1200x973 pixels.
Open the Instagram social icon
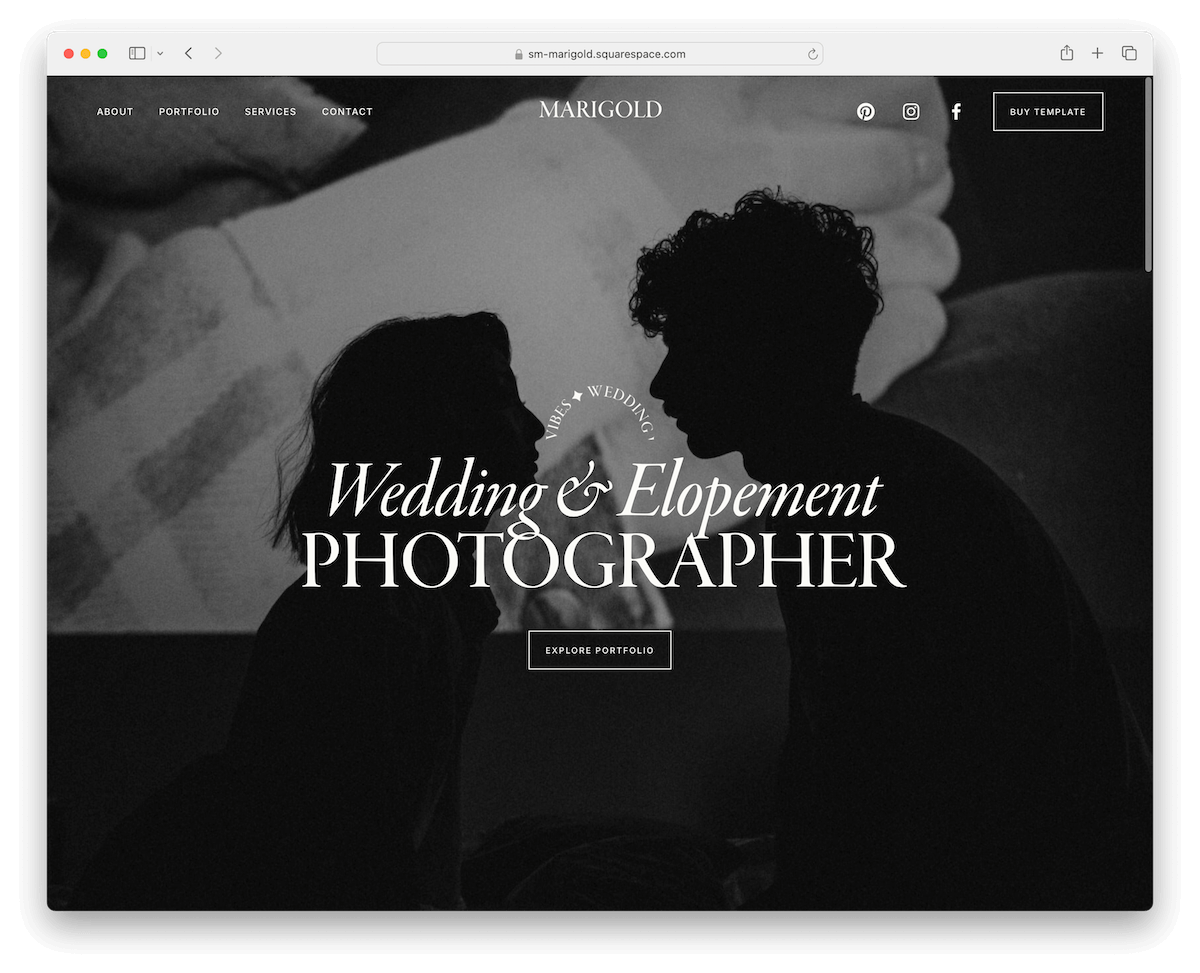pyautogui.click(x=910, y=111)
